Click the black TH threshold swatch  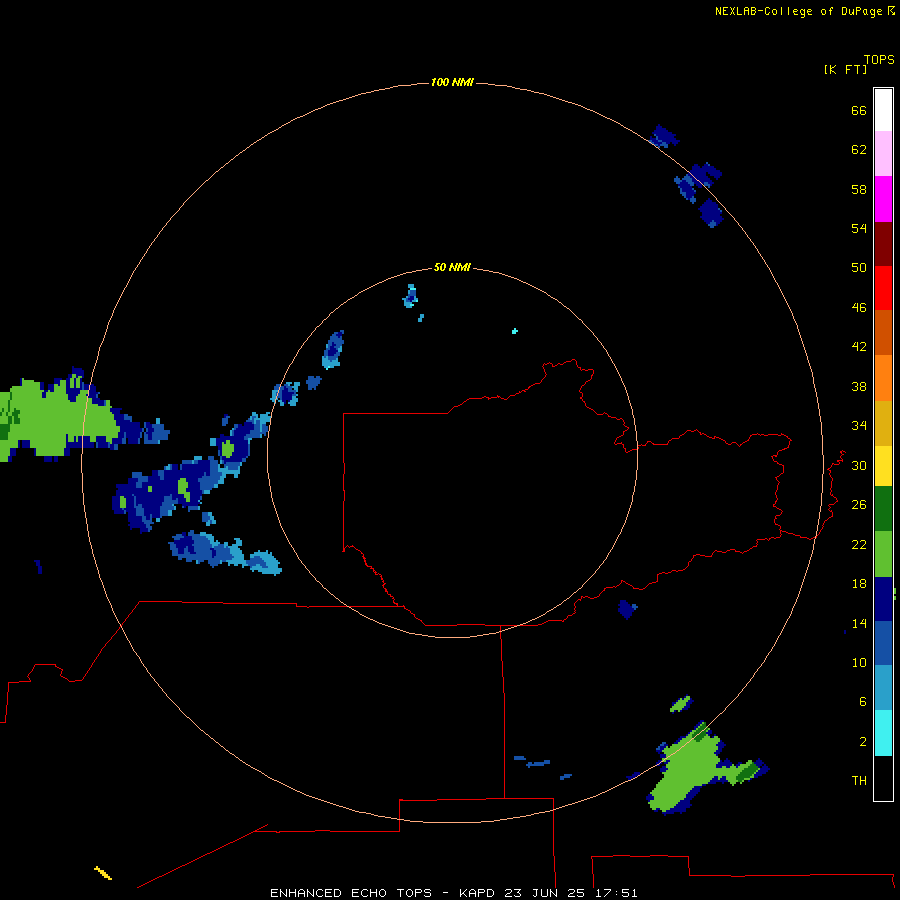883,778
